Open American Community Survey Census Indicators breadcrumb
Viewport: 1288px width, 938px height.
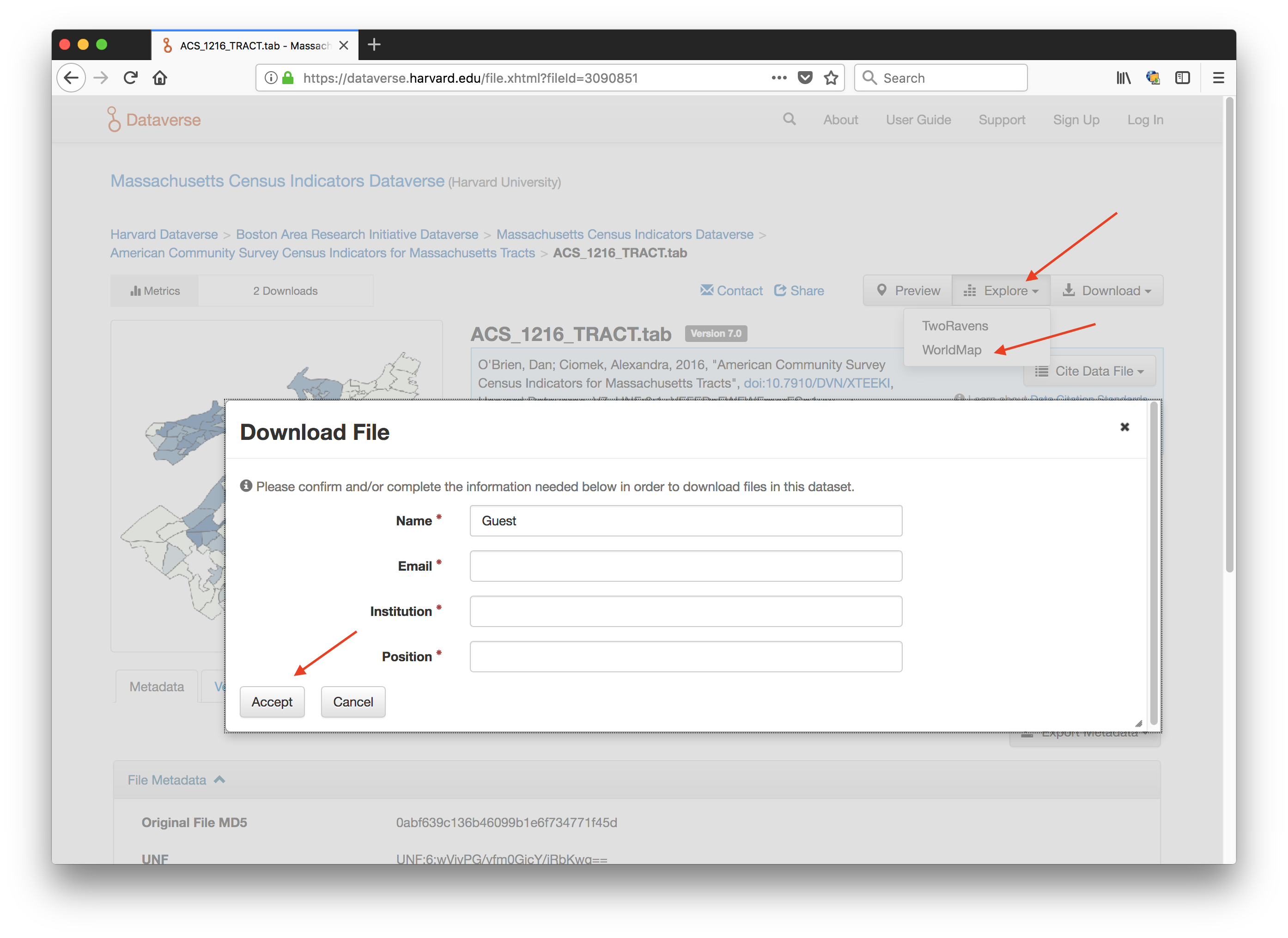pos(322,253)
